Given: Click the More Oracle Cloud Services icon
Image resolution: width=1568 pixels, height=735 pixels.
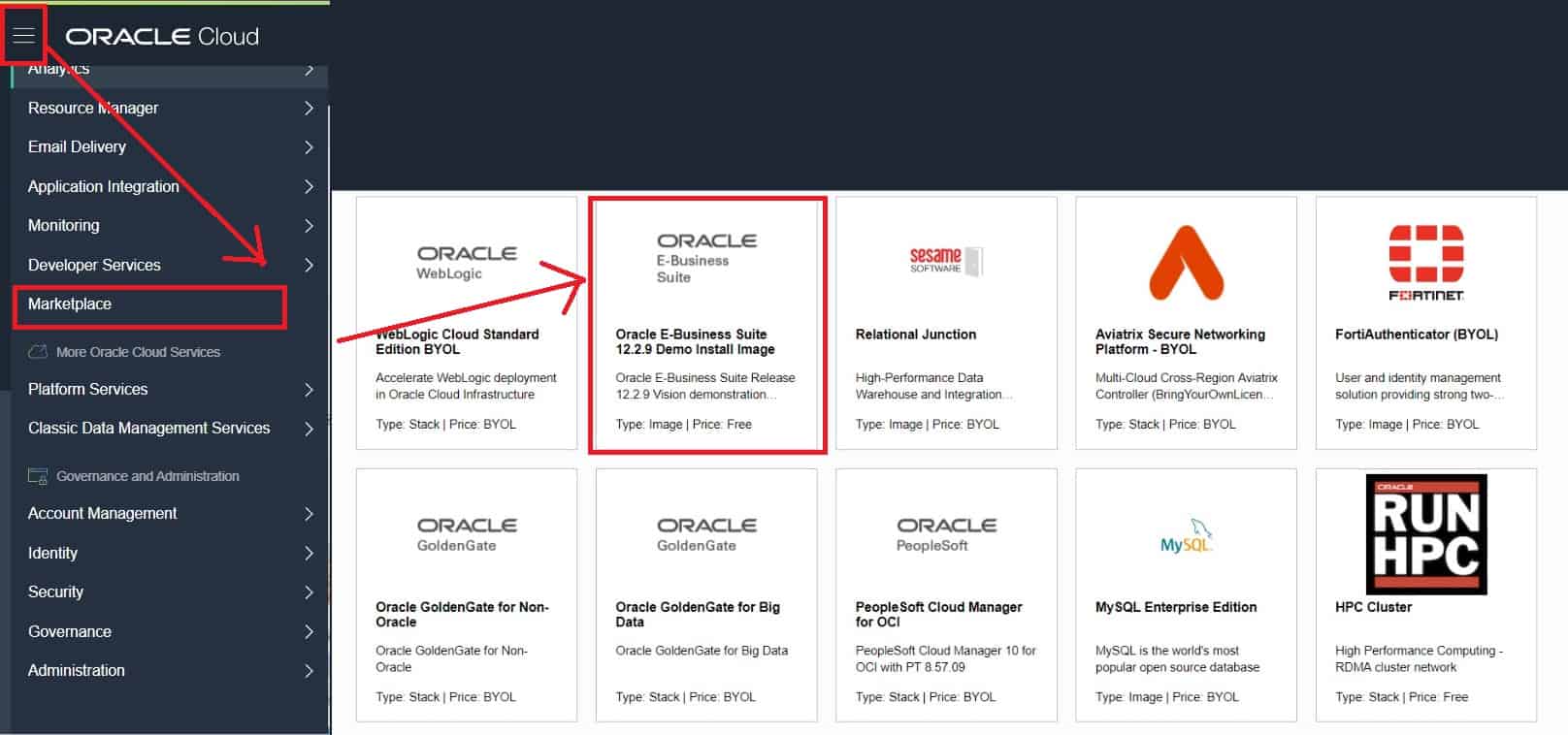Looking at the screenshot, I should point(38,352).
